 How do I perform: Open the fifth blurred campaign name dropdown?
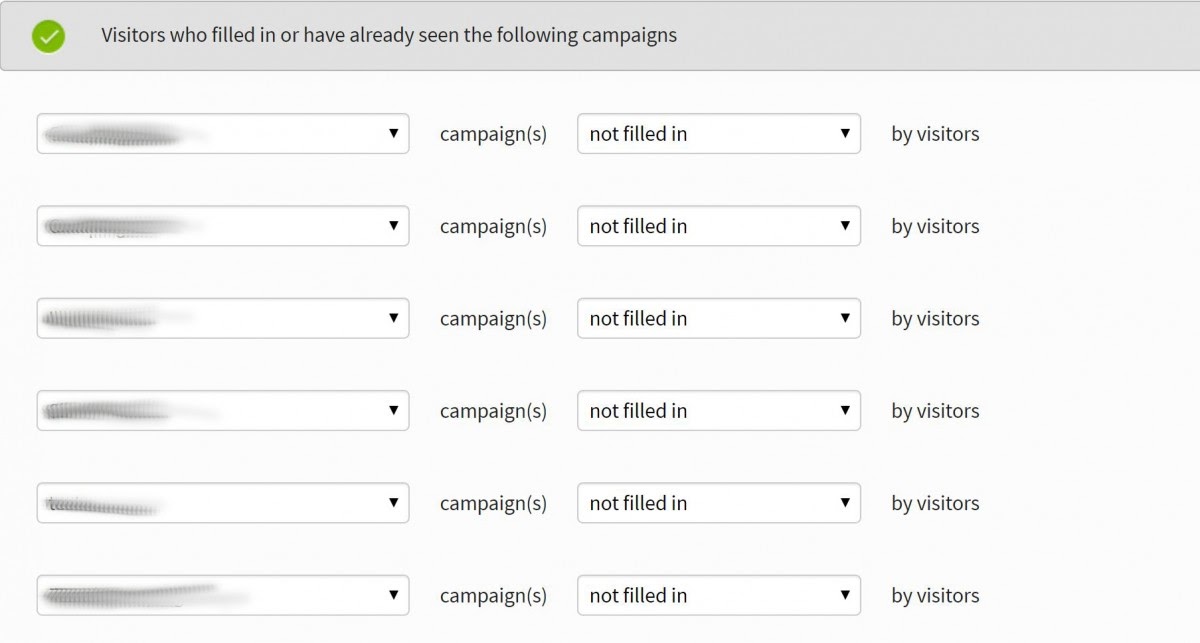pyautogui.click(x=222, y=503)
